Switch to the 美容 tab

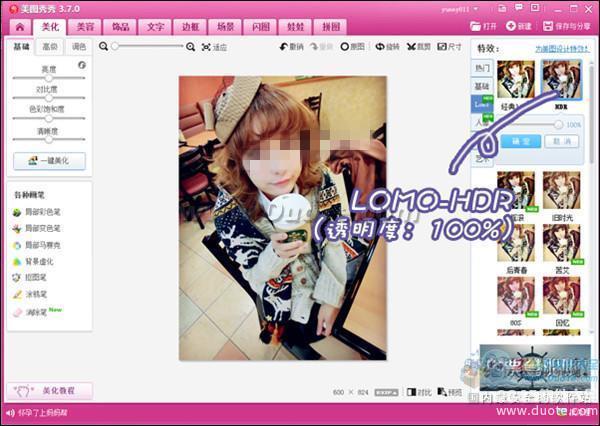(x=86, y=26)
